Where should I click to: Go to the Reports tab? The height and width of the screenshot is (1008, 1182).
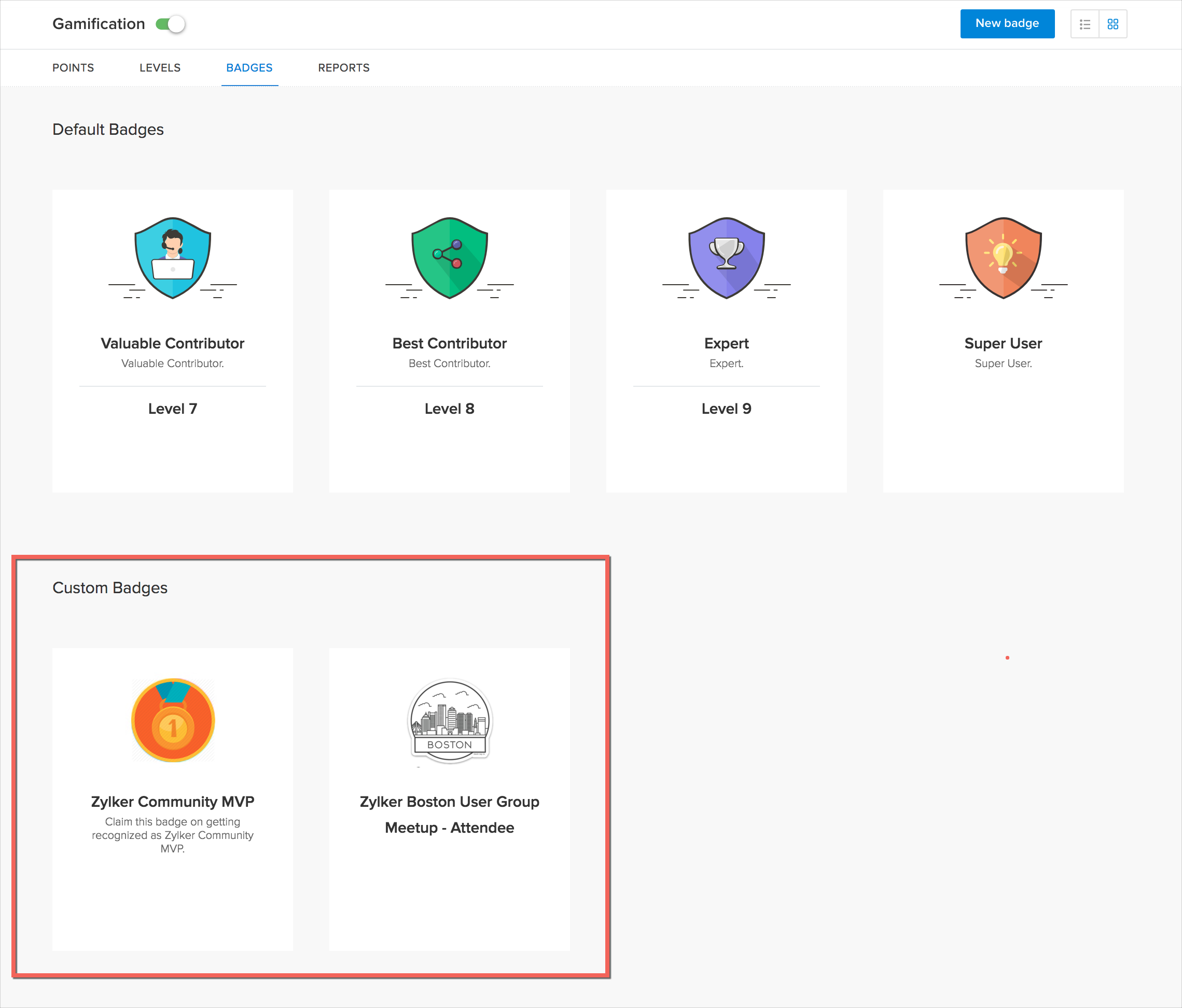(x=343, y=68)
